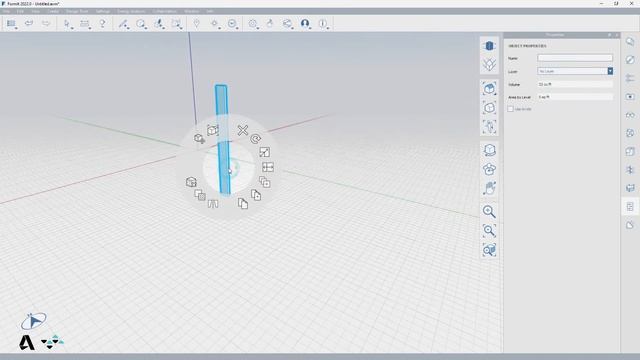Viewport: 640px width, 360px height.
Task: Click the dashed-frame rounded cube icon in navigation bar
Action: tap(489, 108)
